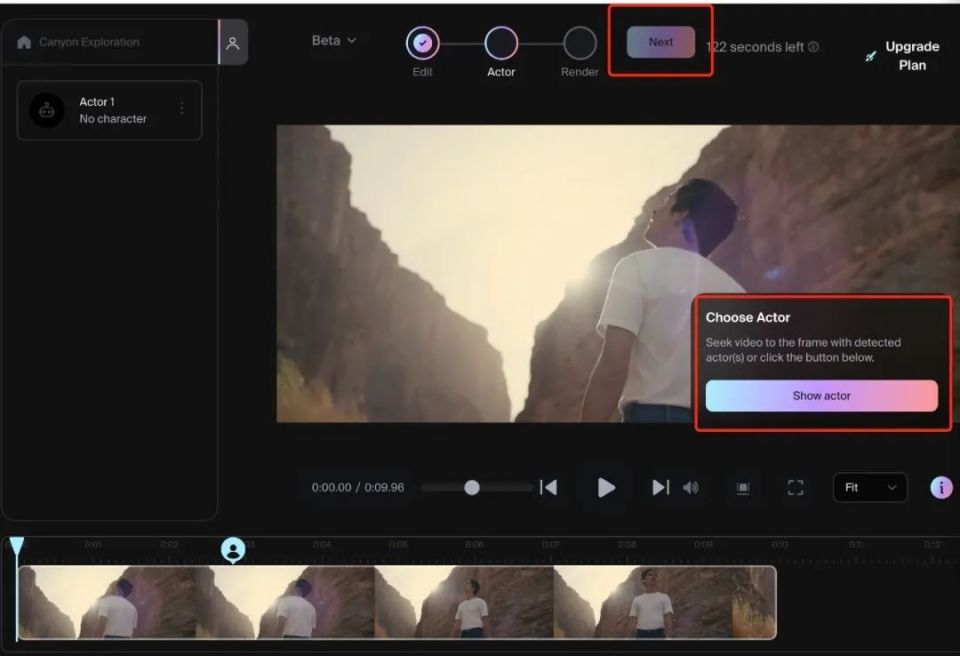
Task: Go to the Edit step
Action: 422,43
